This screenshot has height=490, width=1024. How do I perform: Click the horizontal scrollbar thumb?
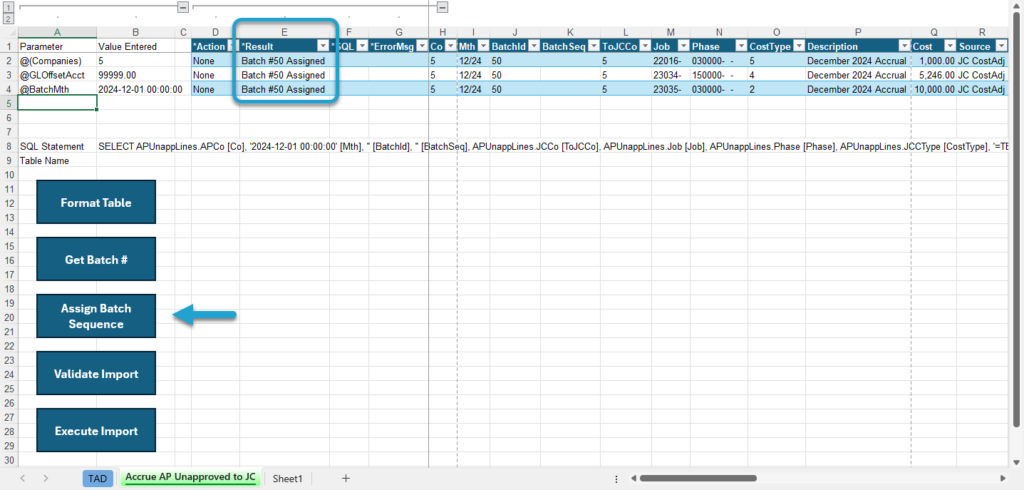[x=697, y=478]
